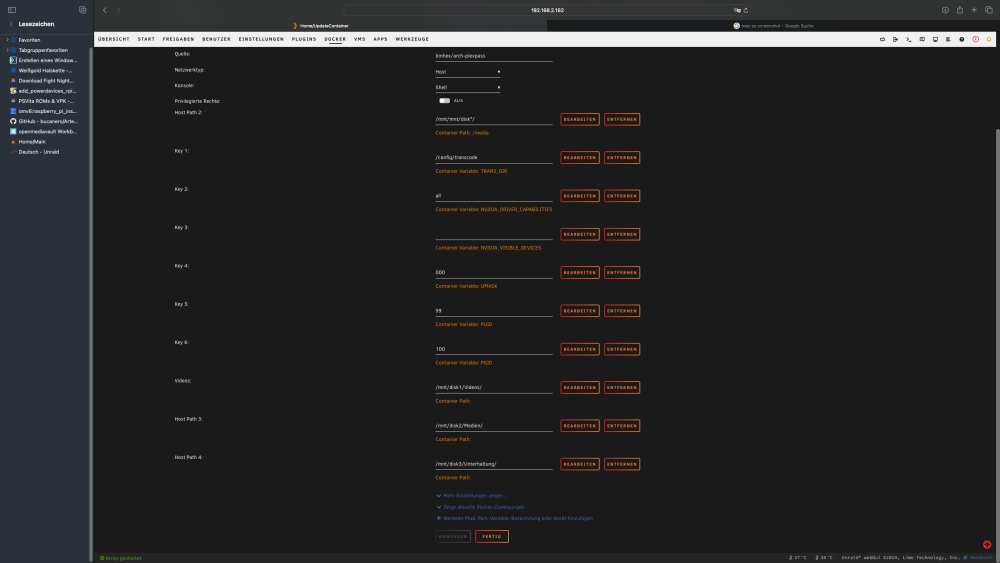1000x563 pixels.
Task: Click the Host Path 3 field /mnt/disk2/Medien/
Action: pos(494,426)
